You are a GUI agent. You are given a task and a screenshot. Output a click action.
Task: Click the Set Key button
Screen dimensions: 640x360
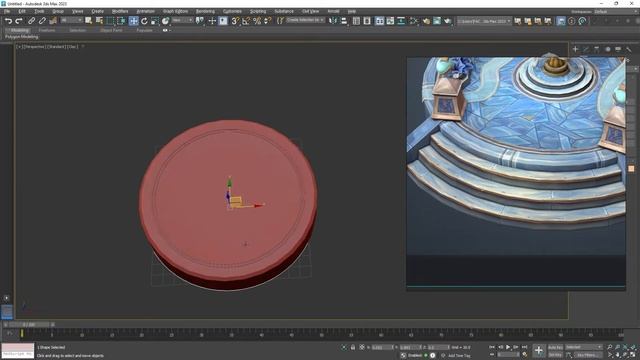555,355
